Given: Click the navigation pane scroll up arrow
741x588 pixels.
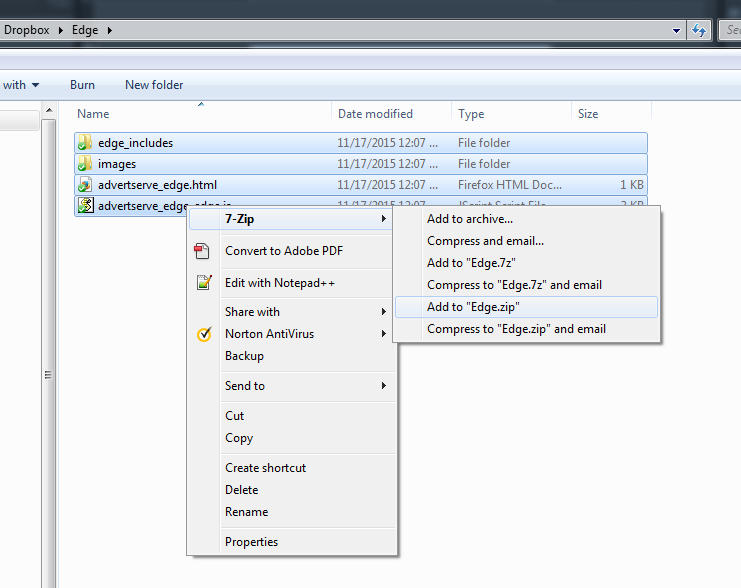Looking at the screenshot, I should click(49, 111).
